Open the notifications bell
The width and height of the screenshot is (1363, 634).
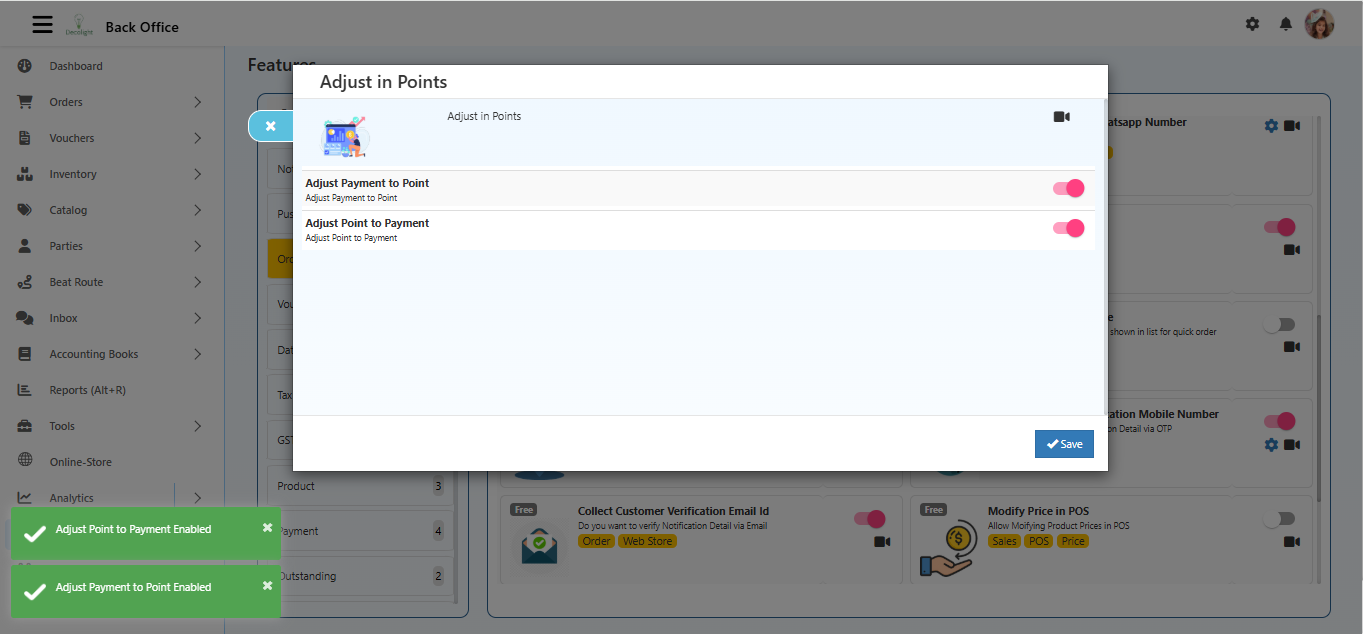[x=1286, y=24]
